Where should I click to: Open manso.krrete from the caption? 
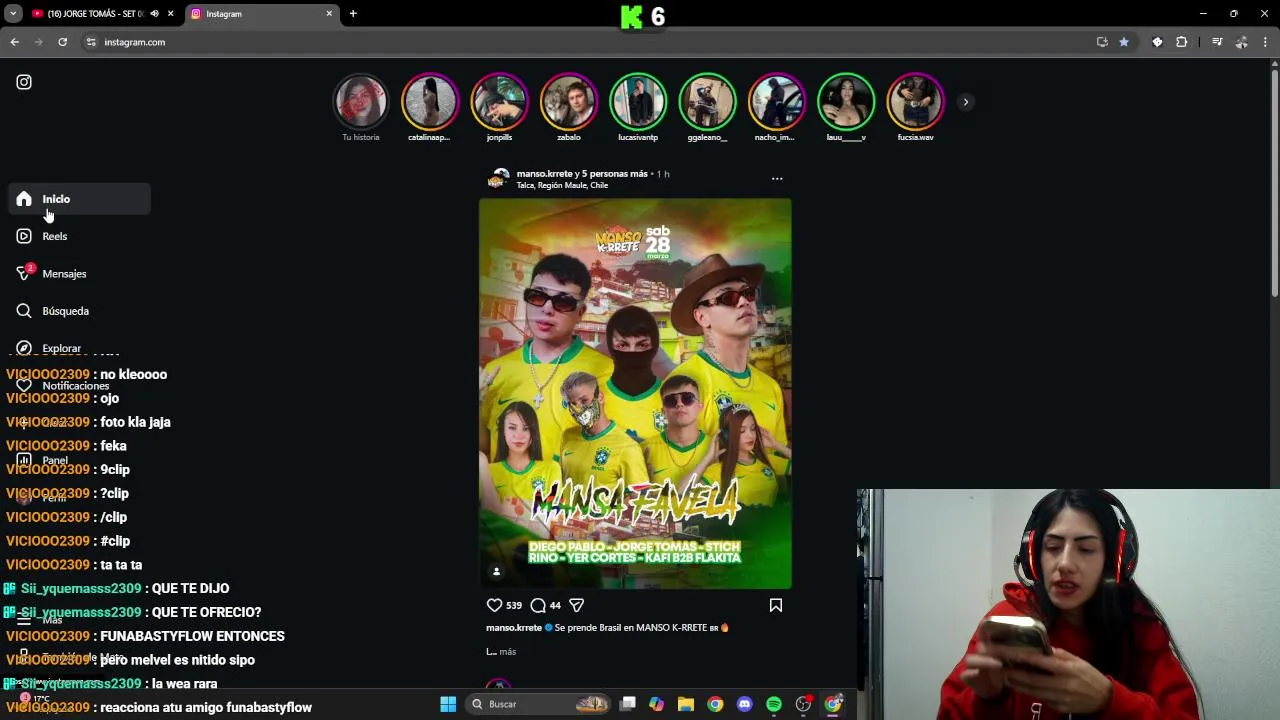(x=514, y=628)
